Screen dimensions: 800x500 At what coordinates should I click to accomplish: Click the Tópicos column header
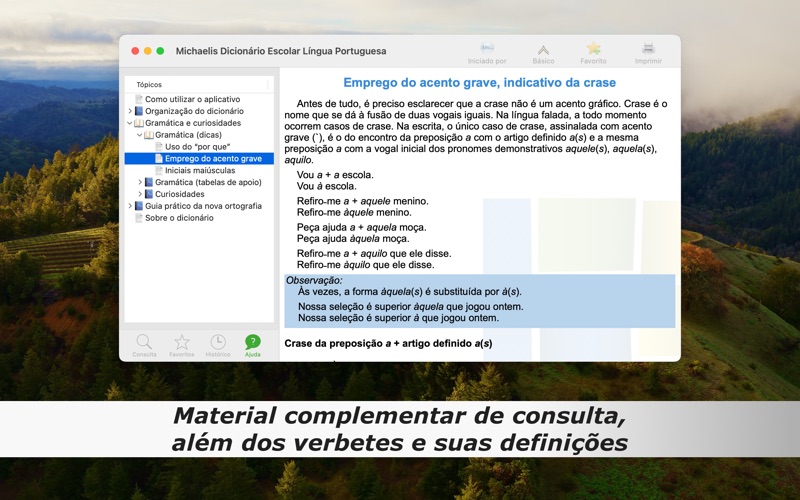coord(149,85)
